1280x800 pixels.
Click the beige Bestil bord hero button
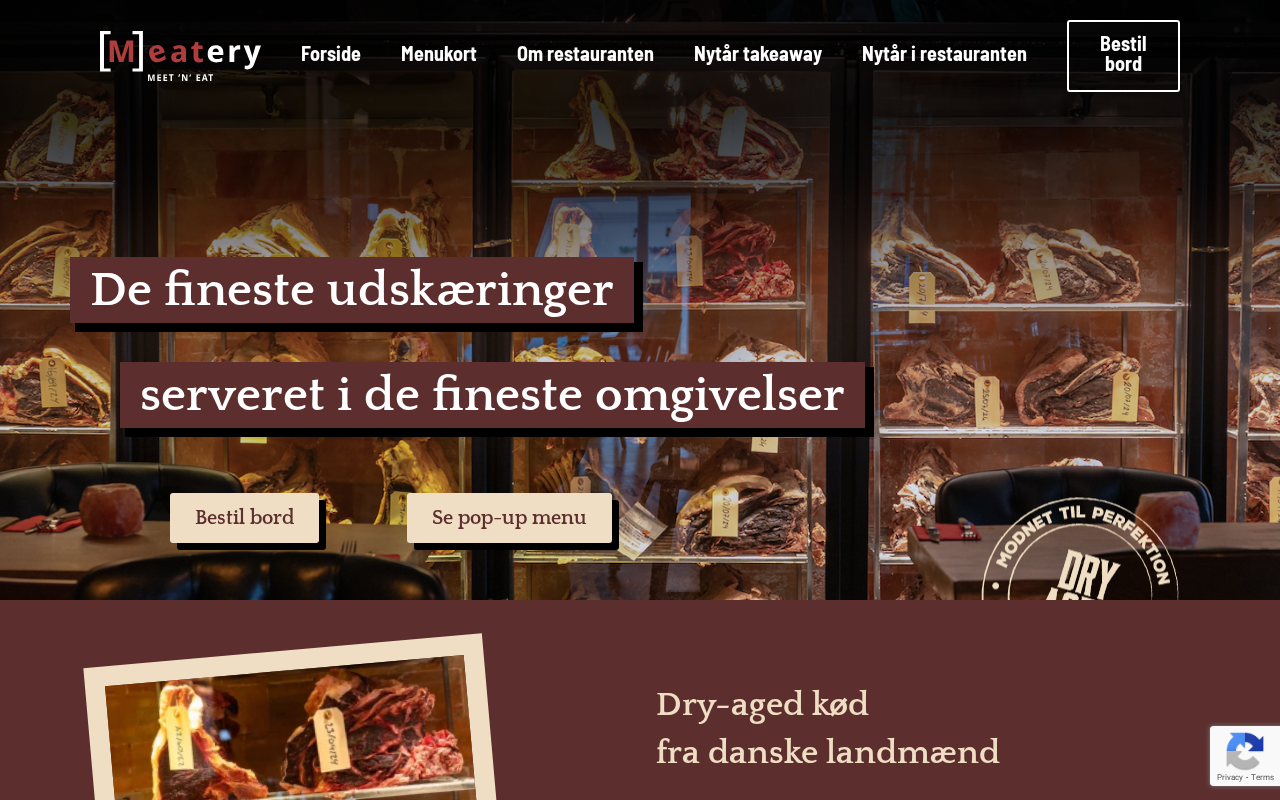tap(244, 518)
